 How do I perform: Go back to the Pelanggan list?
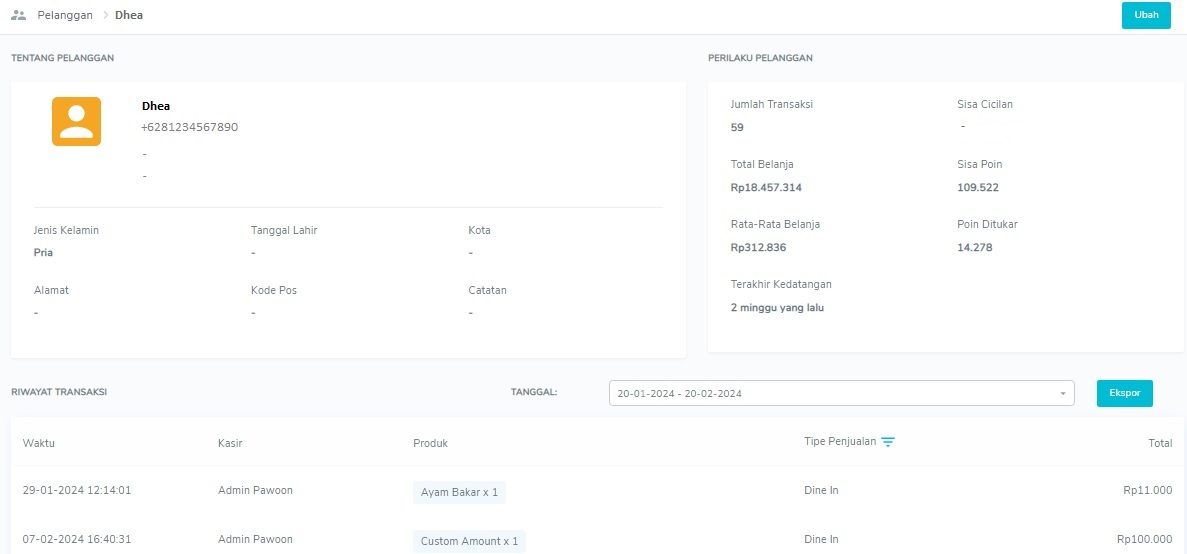[x=65, y=16]
